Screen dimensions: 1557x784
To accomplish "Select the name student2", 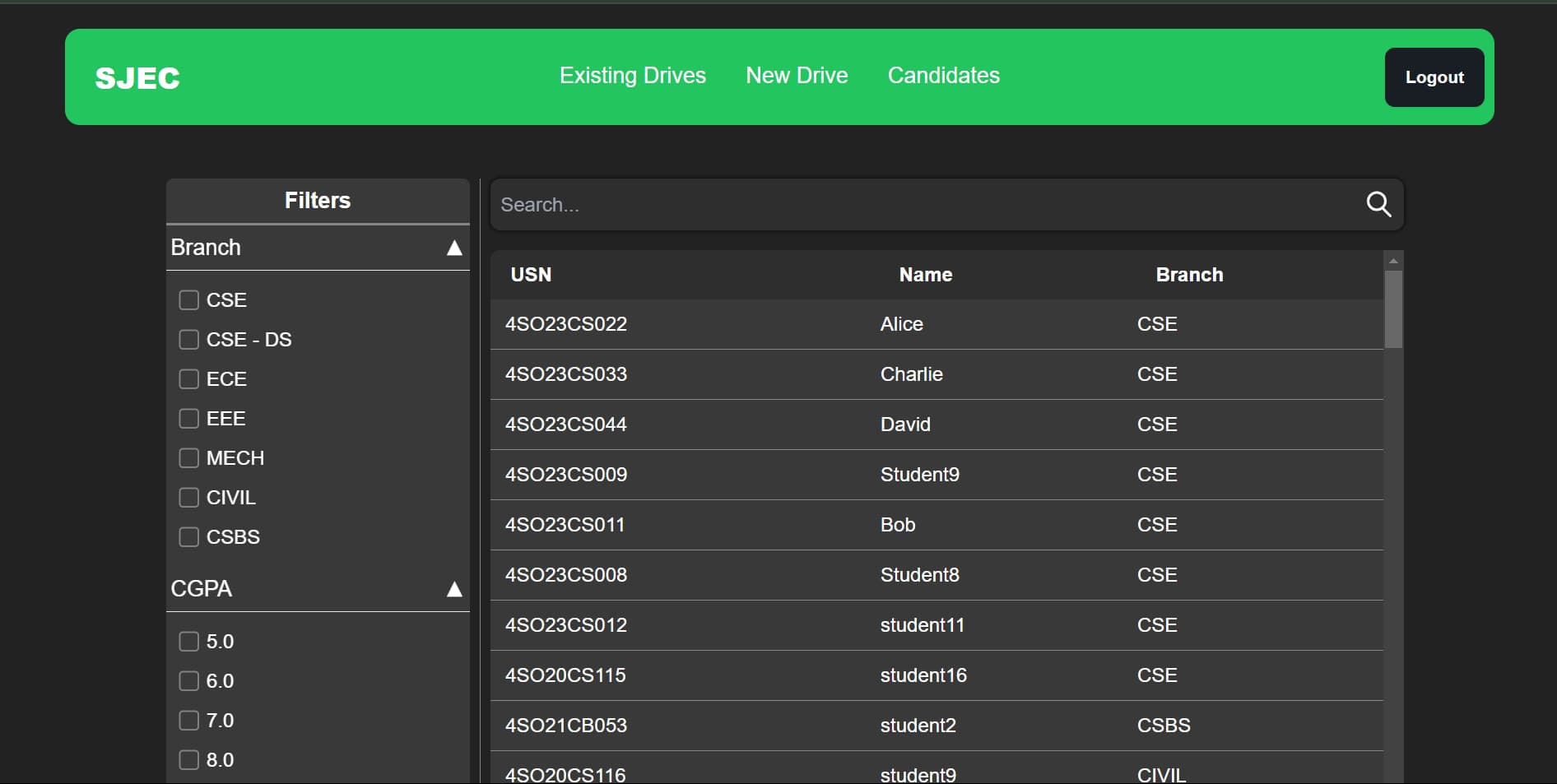I will click(x=918, y=726).
